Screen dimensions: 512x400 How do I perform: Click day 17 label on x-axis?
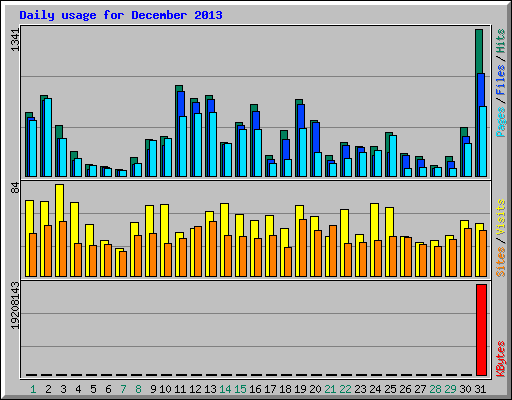(x=270, y=389)
